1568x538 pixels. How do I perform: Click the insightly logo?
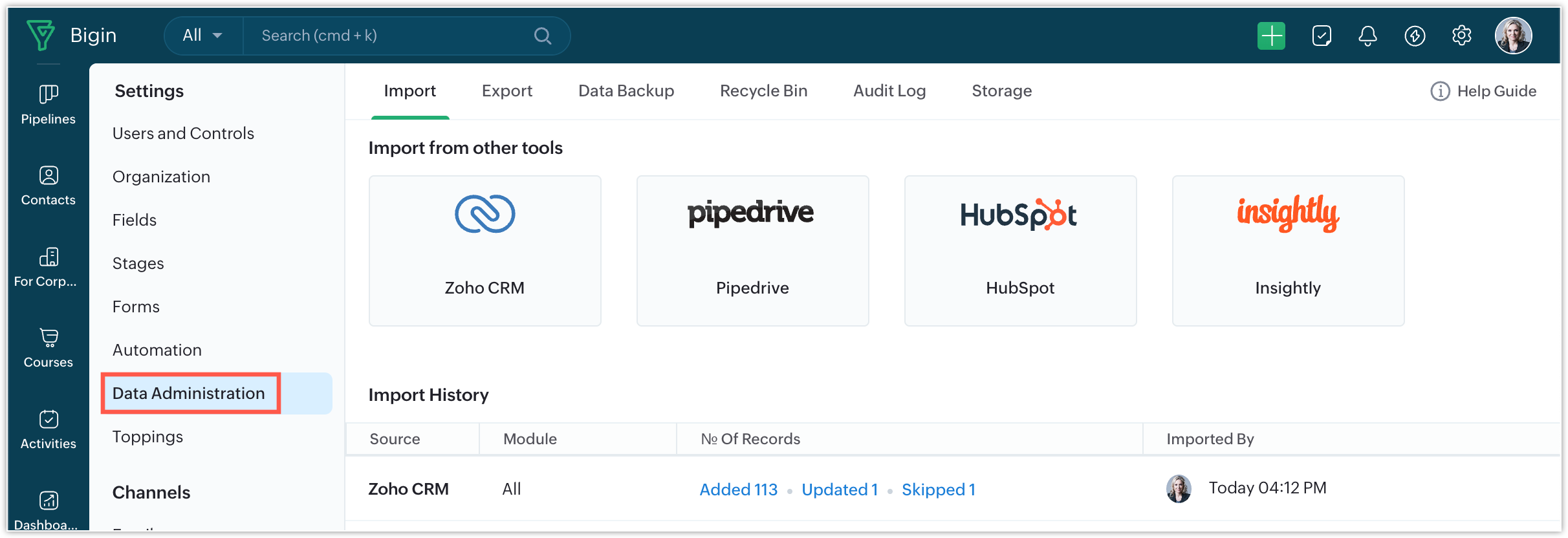(1288, 213)
